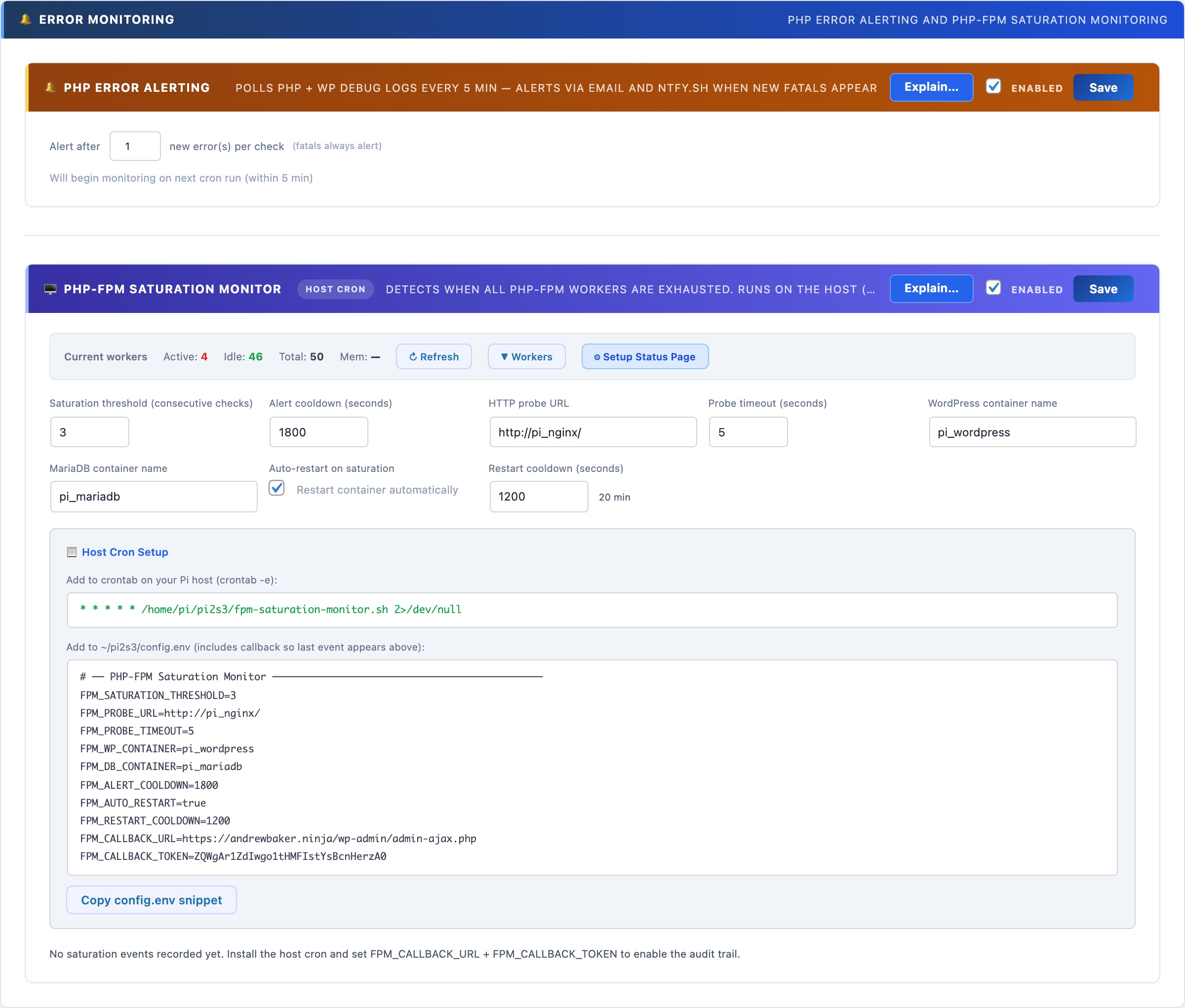Click Explain on PHP Error Alerting
The image size is (1185, 1008).
point(931,87)
